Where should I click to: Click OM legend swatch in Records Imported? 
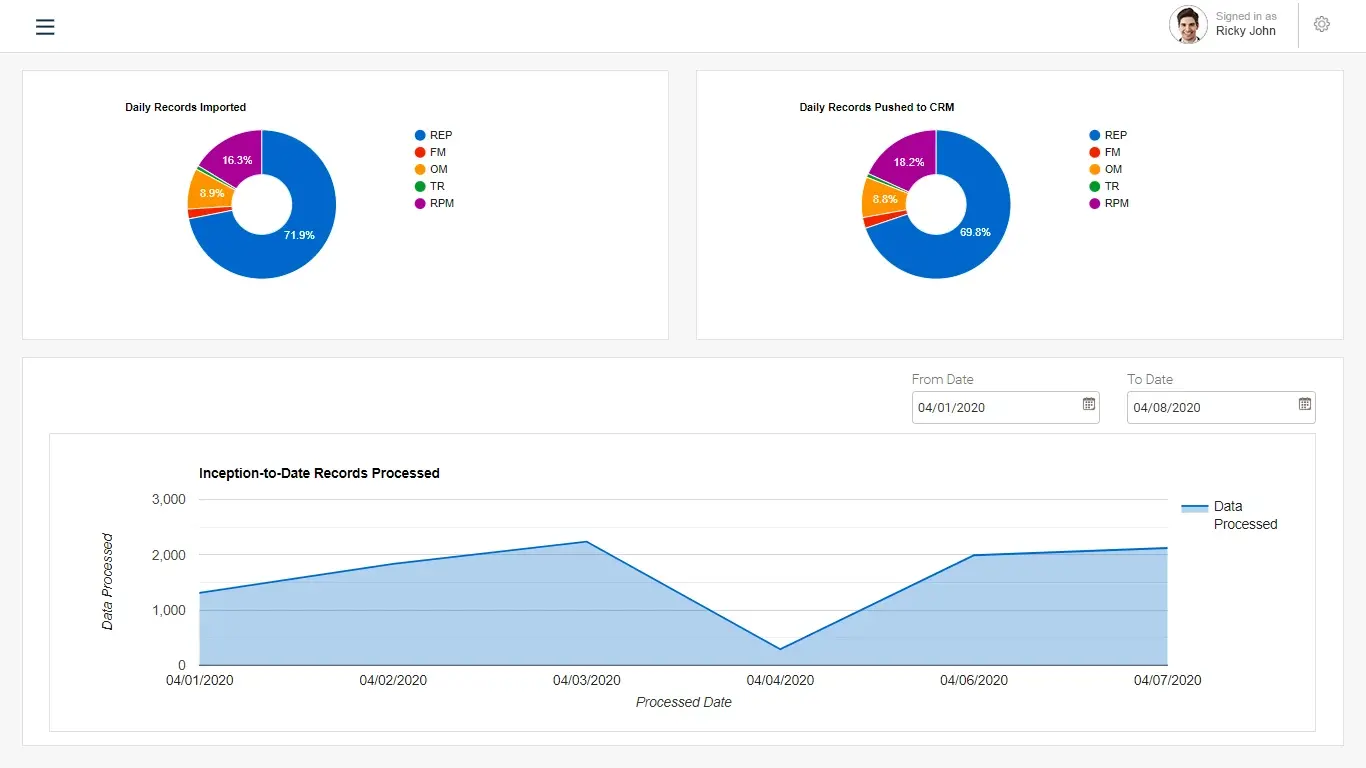click(x=421, y=169)
